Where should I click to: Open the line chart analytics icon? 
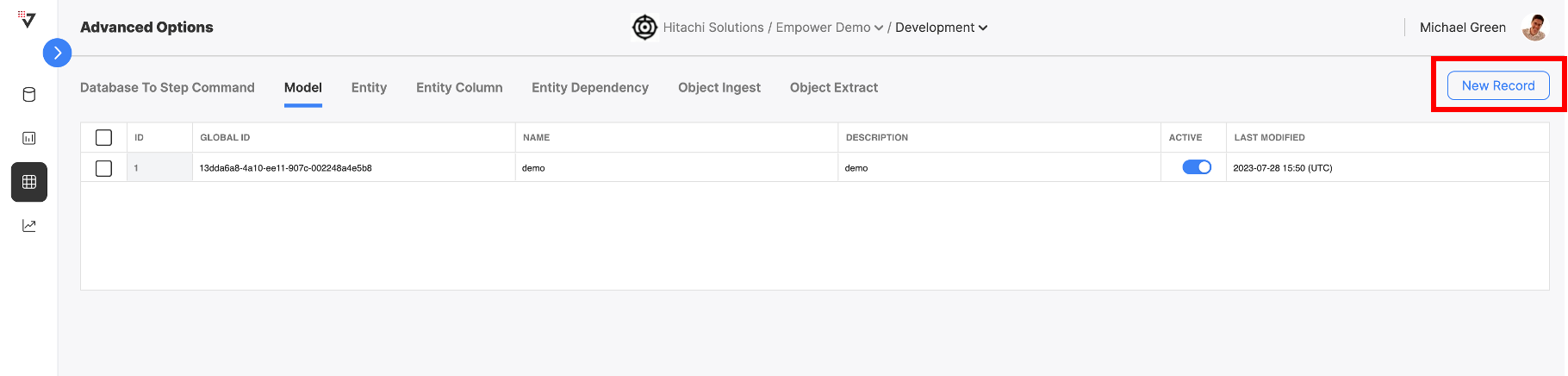click(29, 226)
